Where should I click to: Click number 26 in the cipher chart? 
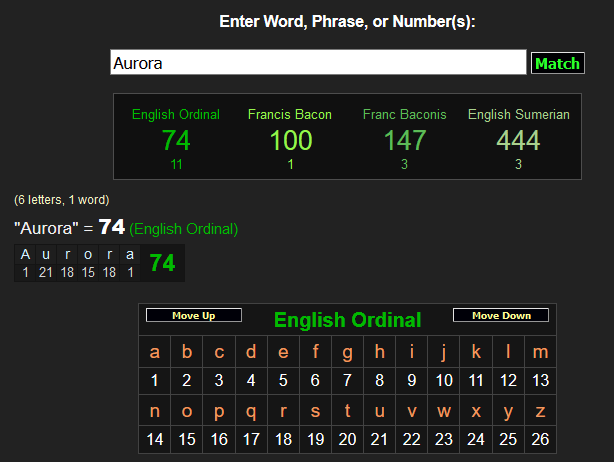pyautogui.click(x=540, y=439)
